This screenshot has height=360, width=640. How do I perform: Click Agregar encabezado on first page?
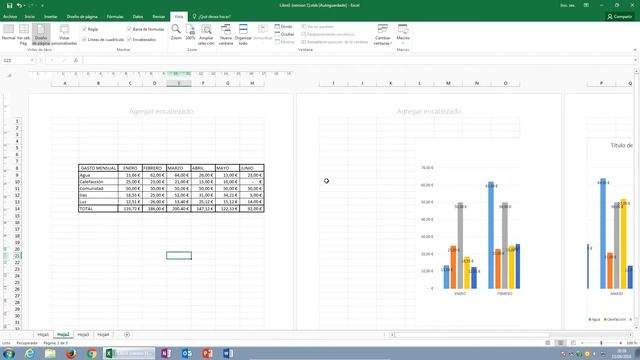point(161,111)
